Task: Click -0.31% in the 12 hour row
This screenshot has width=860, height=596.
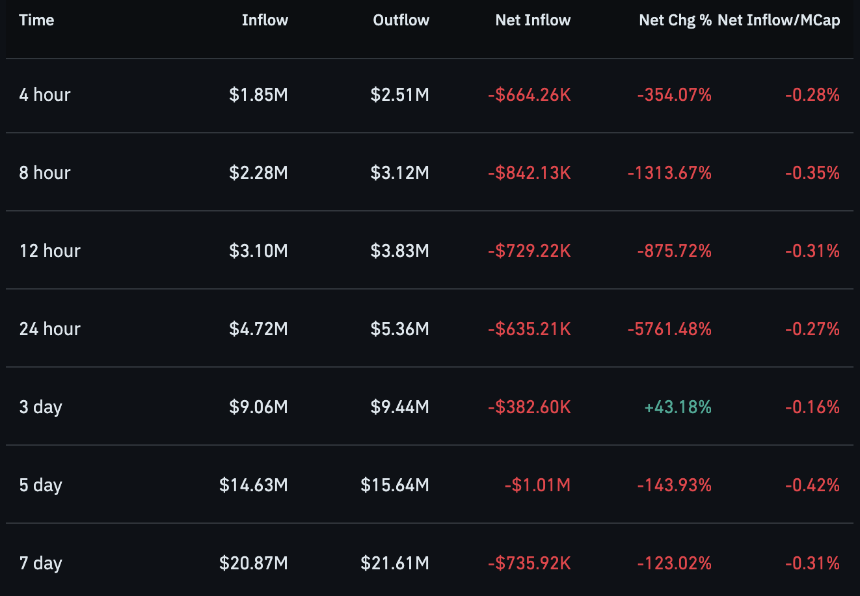Action: click(x=812, y=251)
